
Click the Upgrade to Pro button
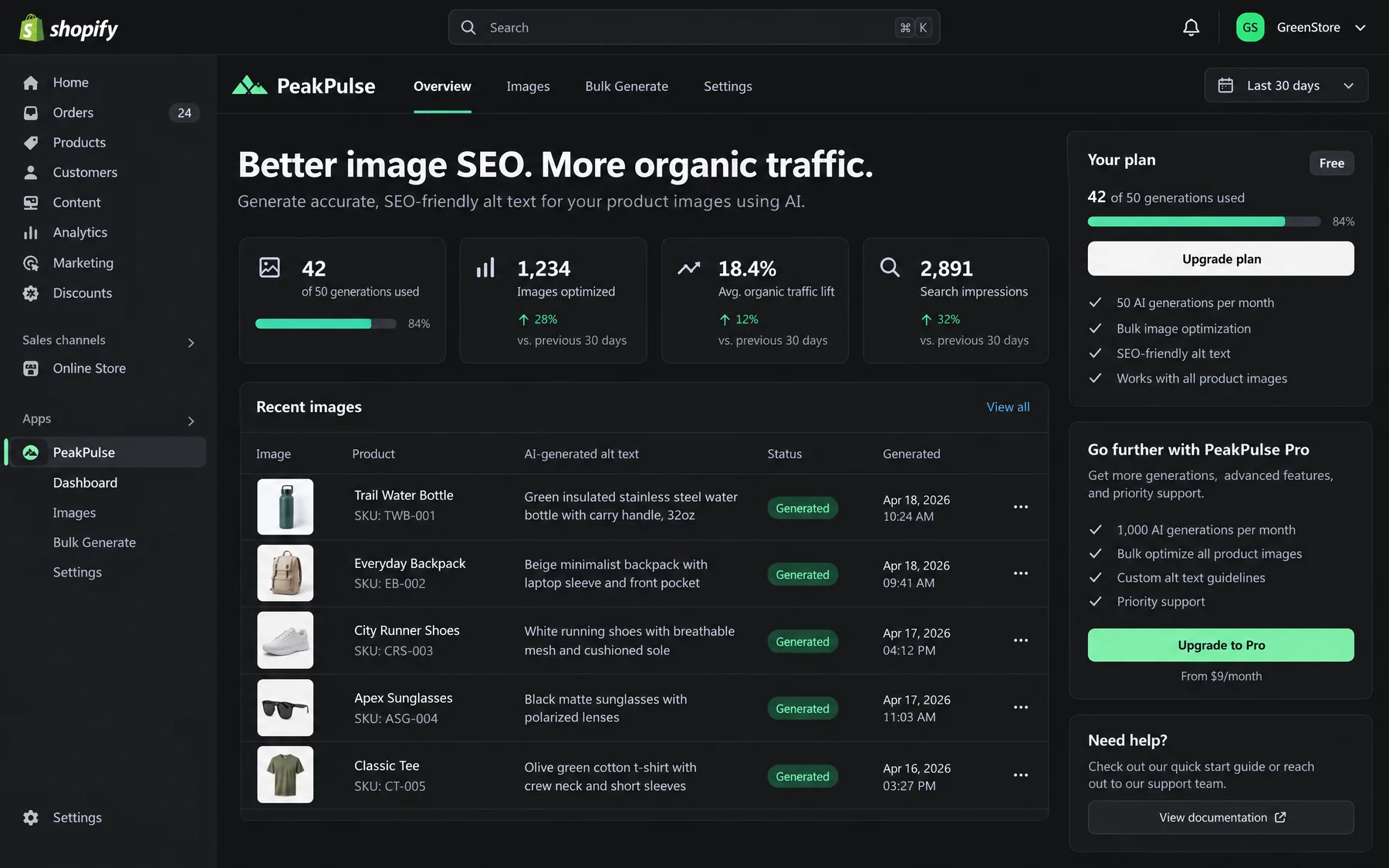[1221, 645]
